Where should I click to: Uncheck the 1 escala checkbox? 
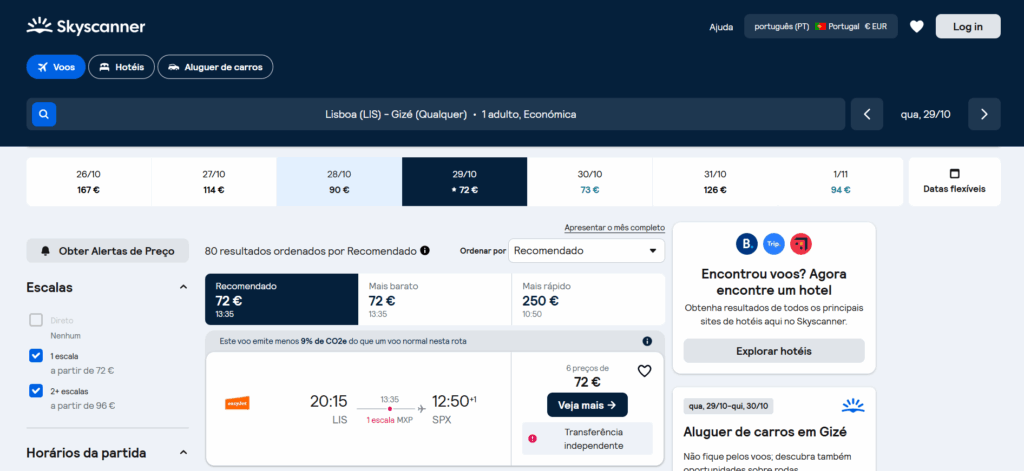[x=36, y=355]
